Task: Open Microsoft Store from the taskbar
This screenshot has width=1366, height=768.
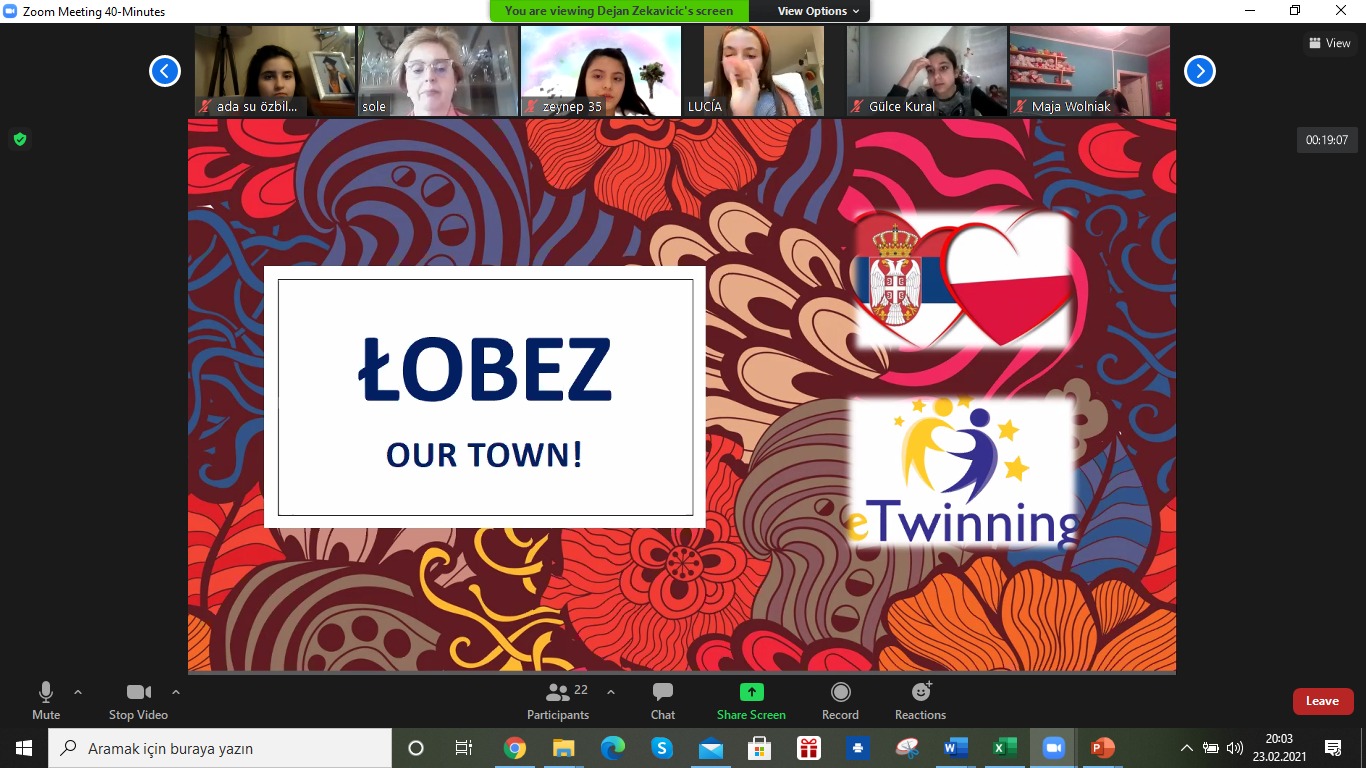Action: pyautogui.click(x=760, y=748)
